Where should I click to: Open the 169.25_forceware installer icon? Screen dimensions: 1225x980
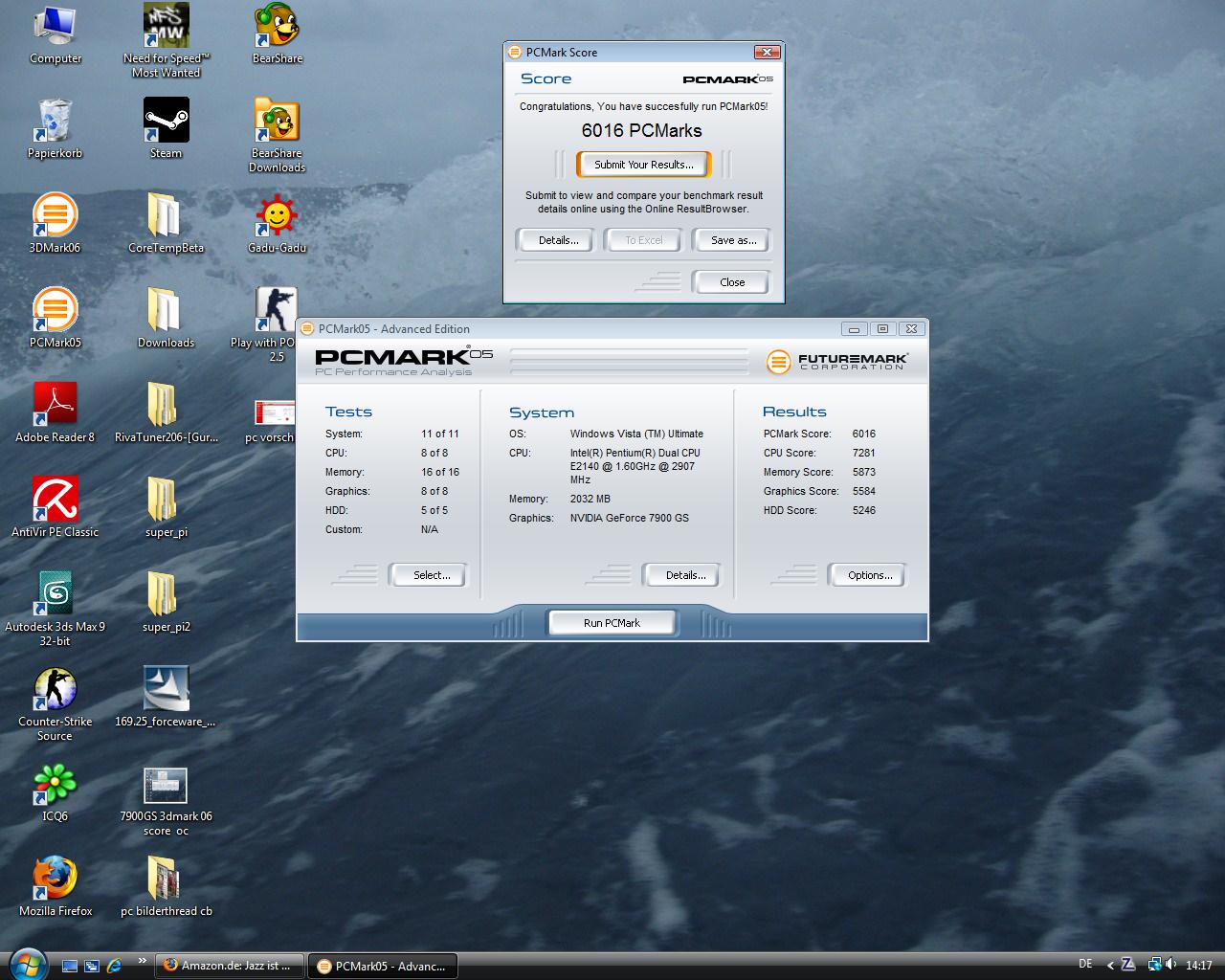tap(166, 697)
